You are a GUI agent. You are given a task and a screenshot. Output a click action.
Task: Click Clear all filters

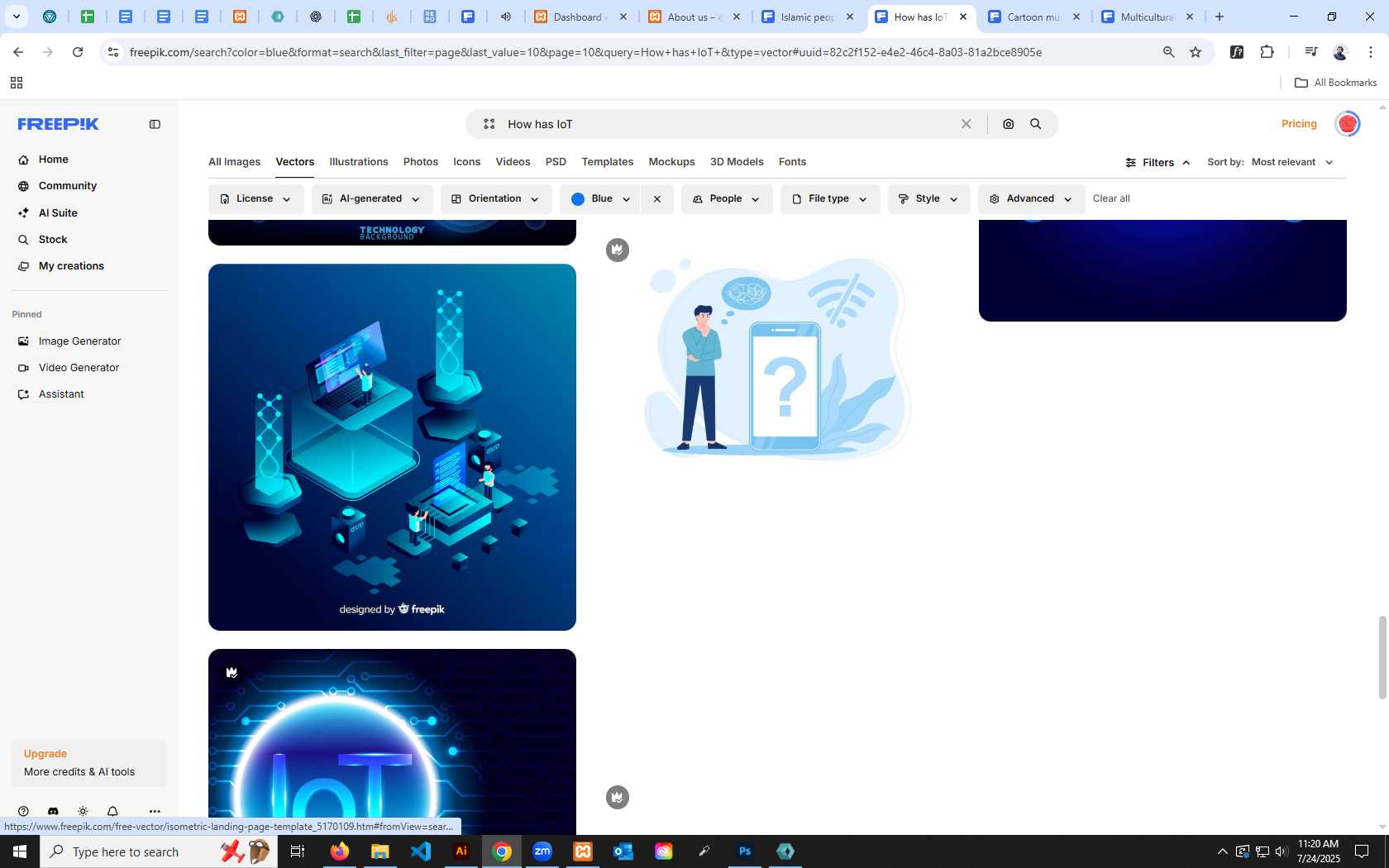(1111, 198)
